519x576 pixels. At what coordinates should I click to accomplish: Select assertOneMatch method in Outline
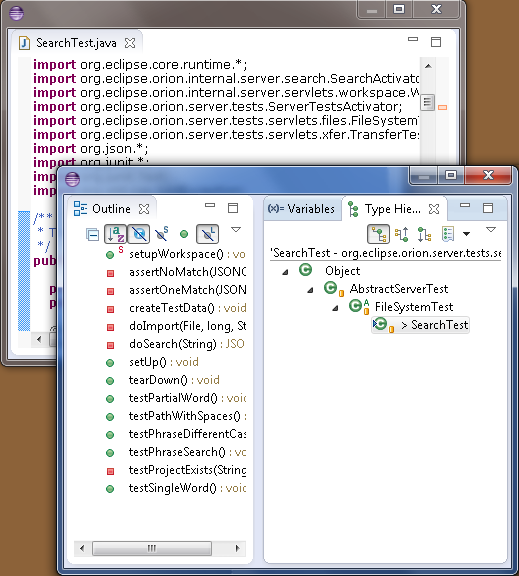tap(187, 290)
